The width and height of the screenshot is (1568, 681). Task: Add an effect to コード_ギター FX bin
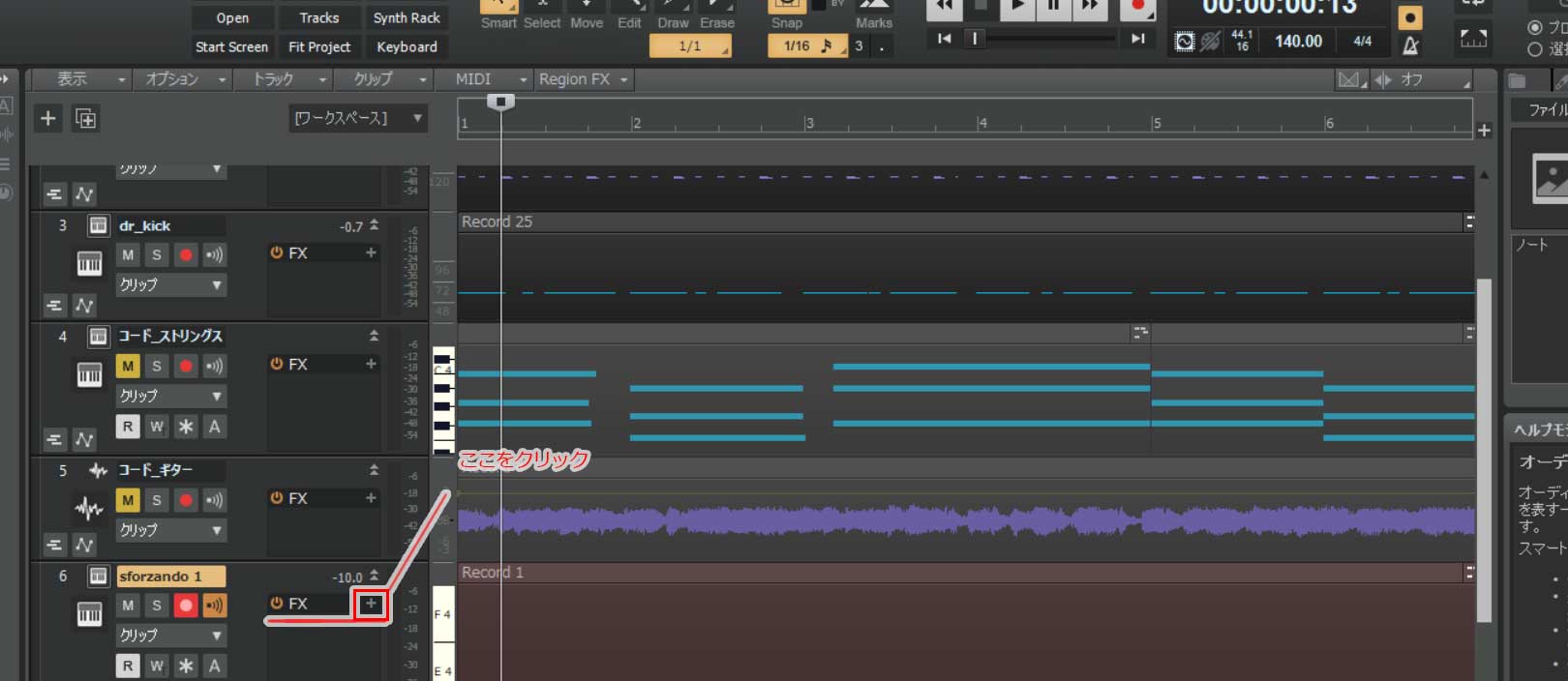click(x=371, y=497)
